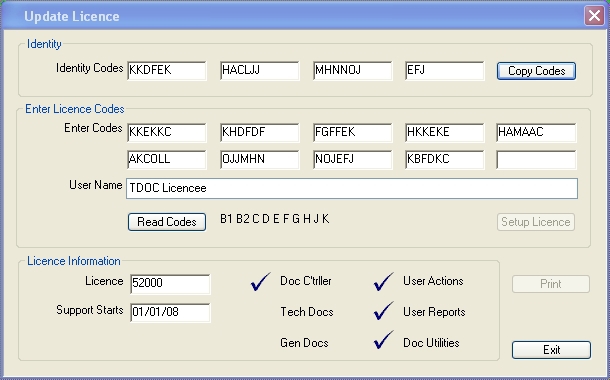Image resolution: width=610 pixels, height=380 pixels.
Task: Click the Doc C'trller checkmark
Action: (260, 282)
